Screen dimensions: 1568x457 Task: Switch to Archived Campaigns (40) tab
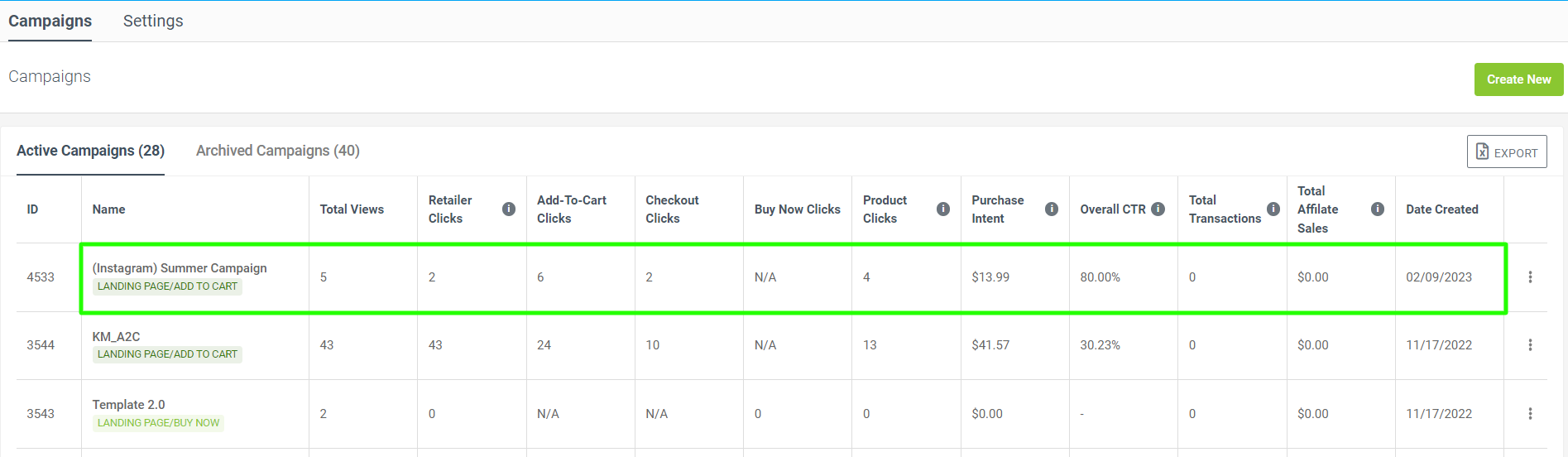tap(278, 151)
